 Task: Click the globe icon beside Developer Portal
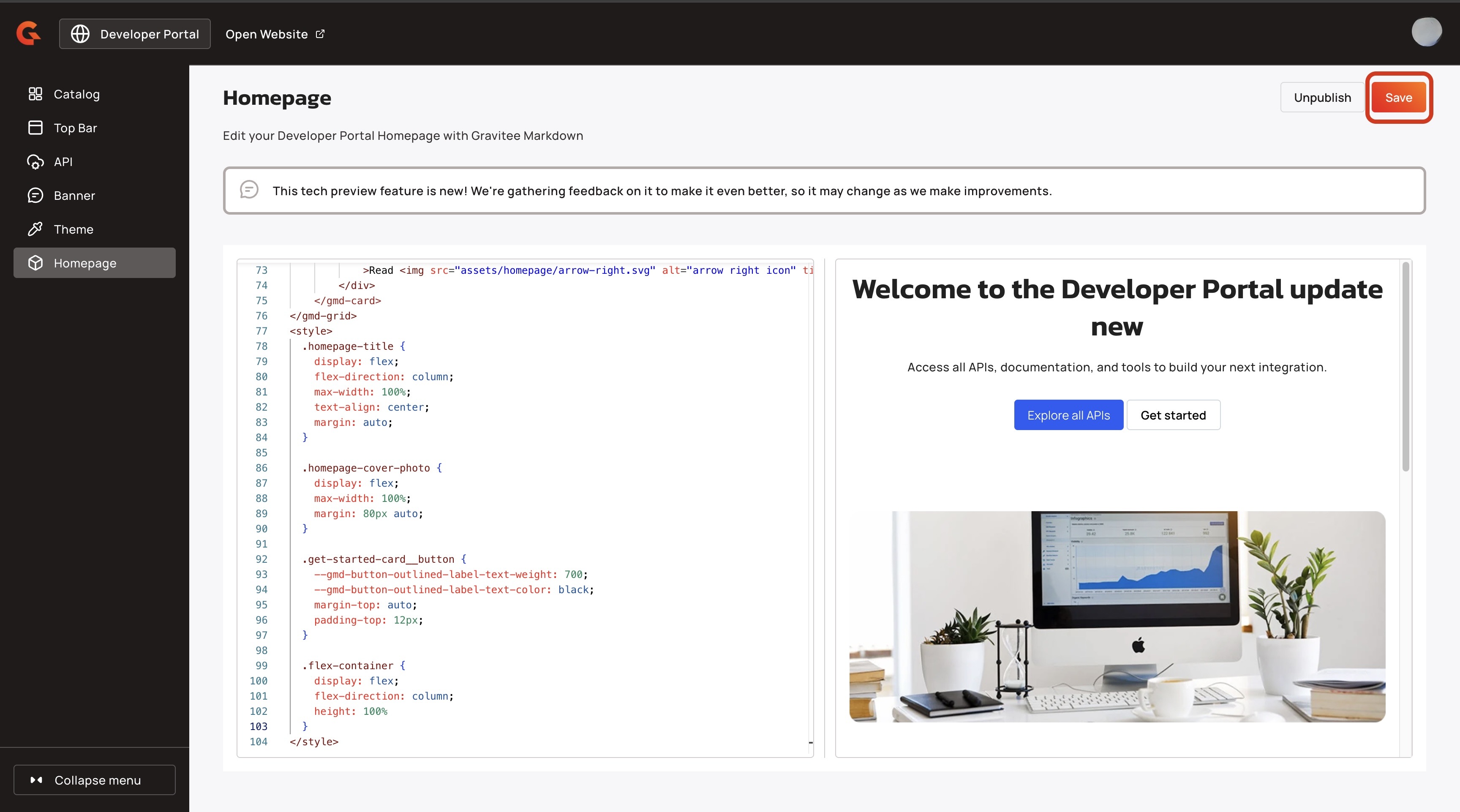[x=80, y=34]
